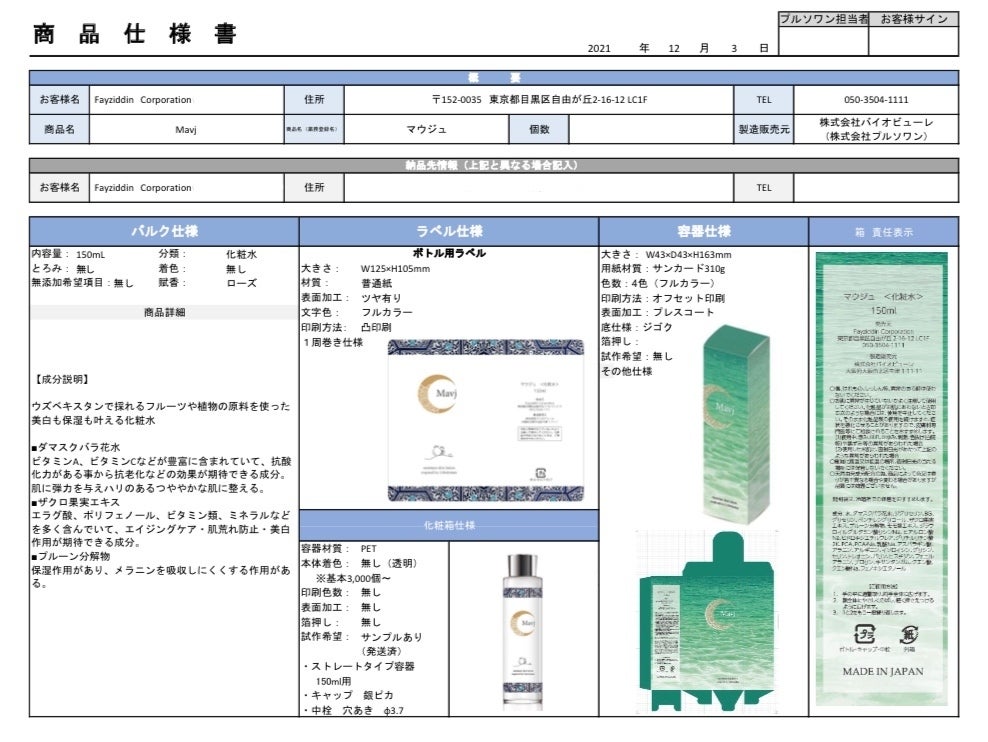
Task: Click the empty 個数 quantity field
Action: click(651, 129)
